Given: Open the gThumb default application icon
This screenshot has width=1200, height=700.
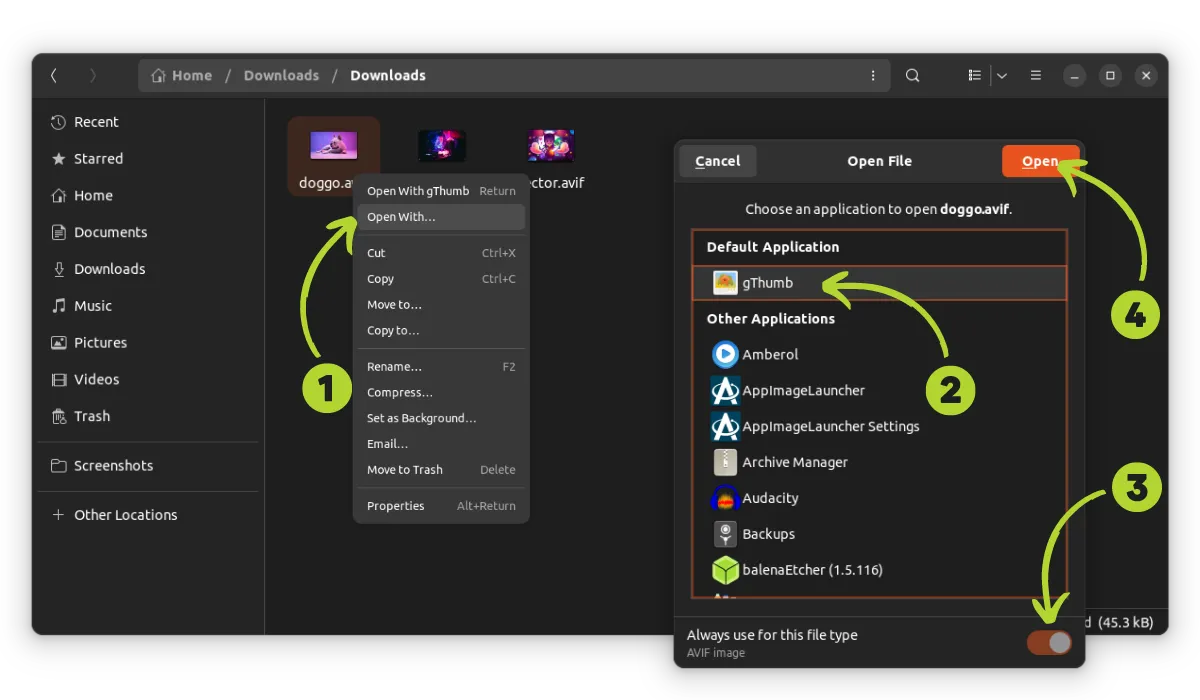Looking at the screenshot, I should 724,283.
